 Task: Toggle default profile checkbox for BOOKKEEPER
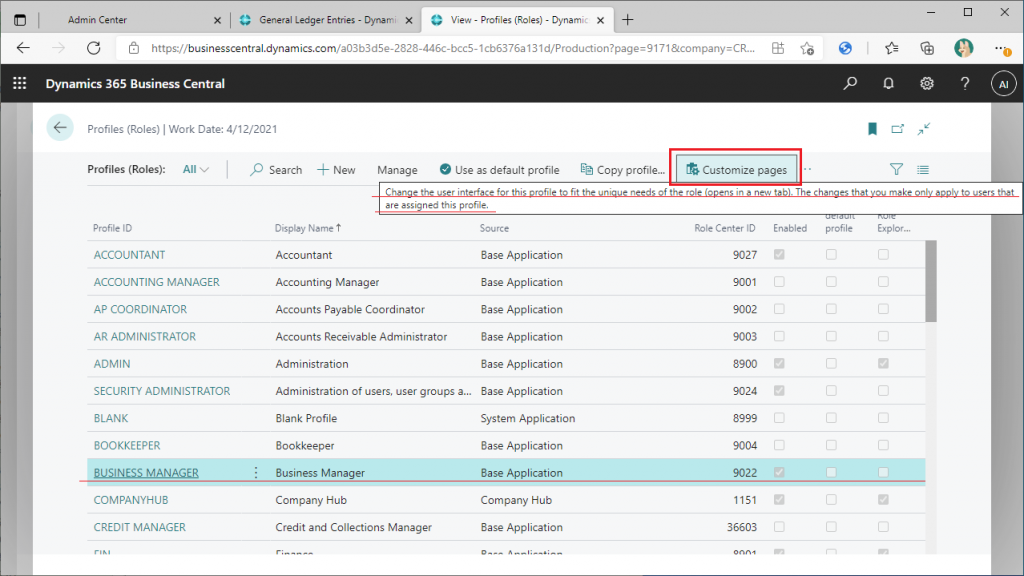[x=831, y=445]
